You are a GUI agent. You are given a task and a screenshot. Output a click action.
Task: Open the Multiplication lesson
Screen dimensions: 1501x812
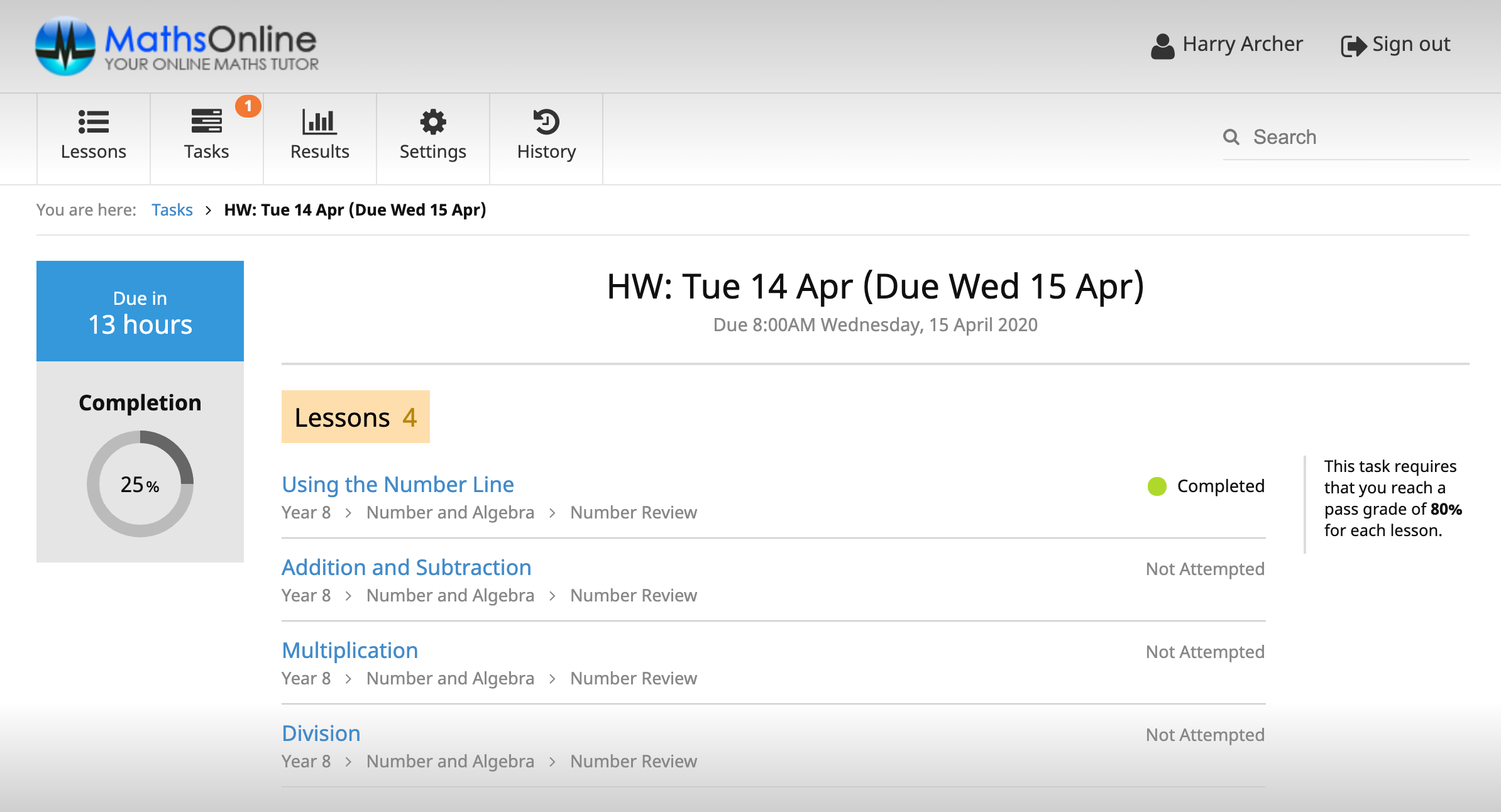tap(349, 650)
